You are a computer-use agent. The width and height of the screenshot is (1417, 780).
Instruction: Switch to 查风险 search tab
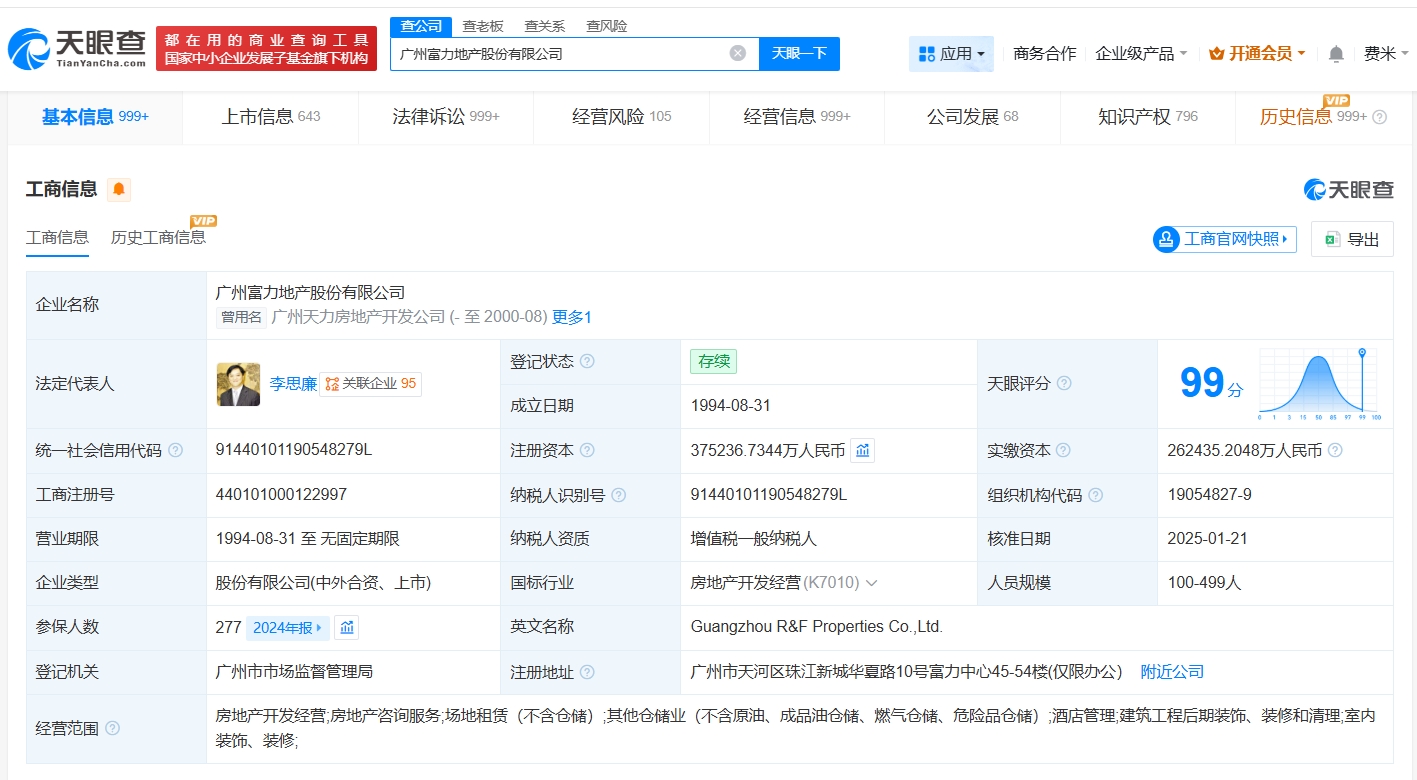click(x=607, y=26)
